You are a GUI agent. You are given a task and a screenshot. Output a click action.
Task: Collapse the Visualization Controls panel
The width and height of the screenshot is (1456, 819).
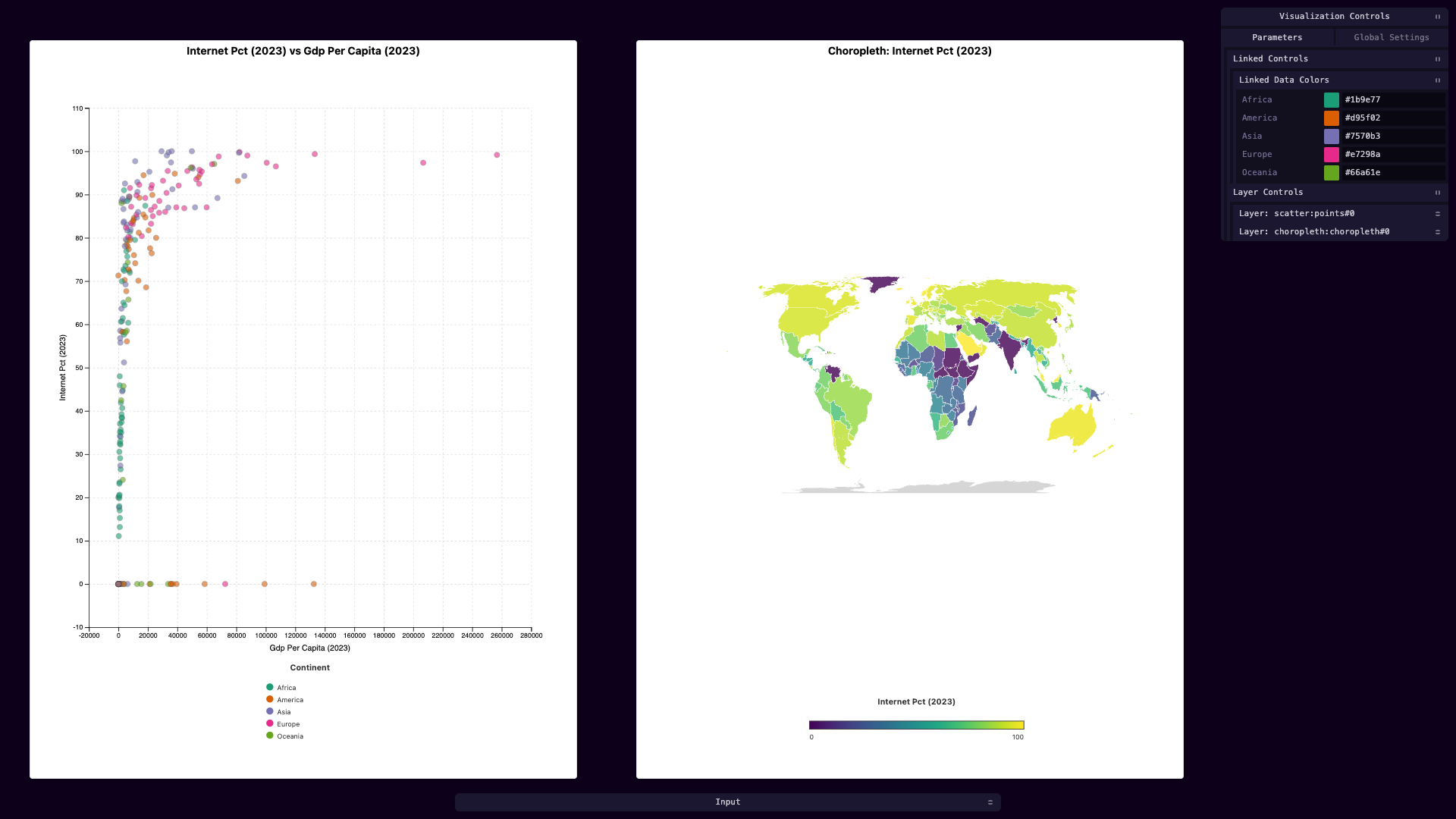pos(1437,17)
